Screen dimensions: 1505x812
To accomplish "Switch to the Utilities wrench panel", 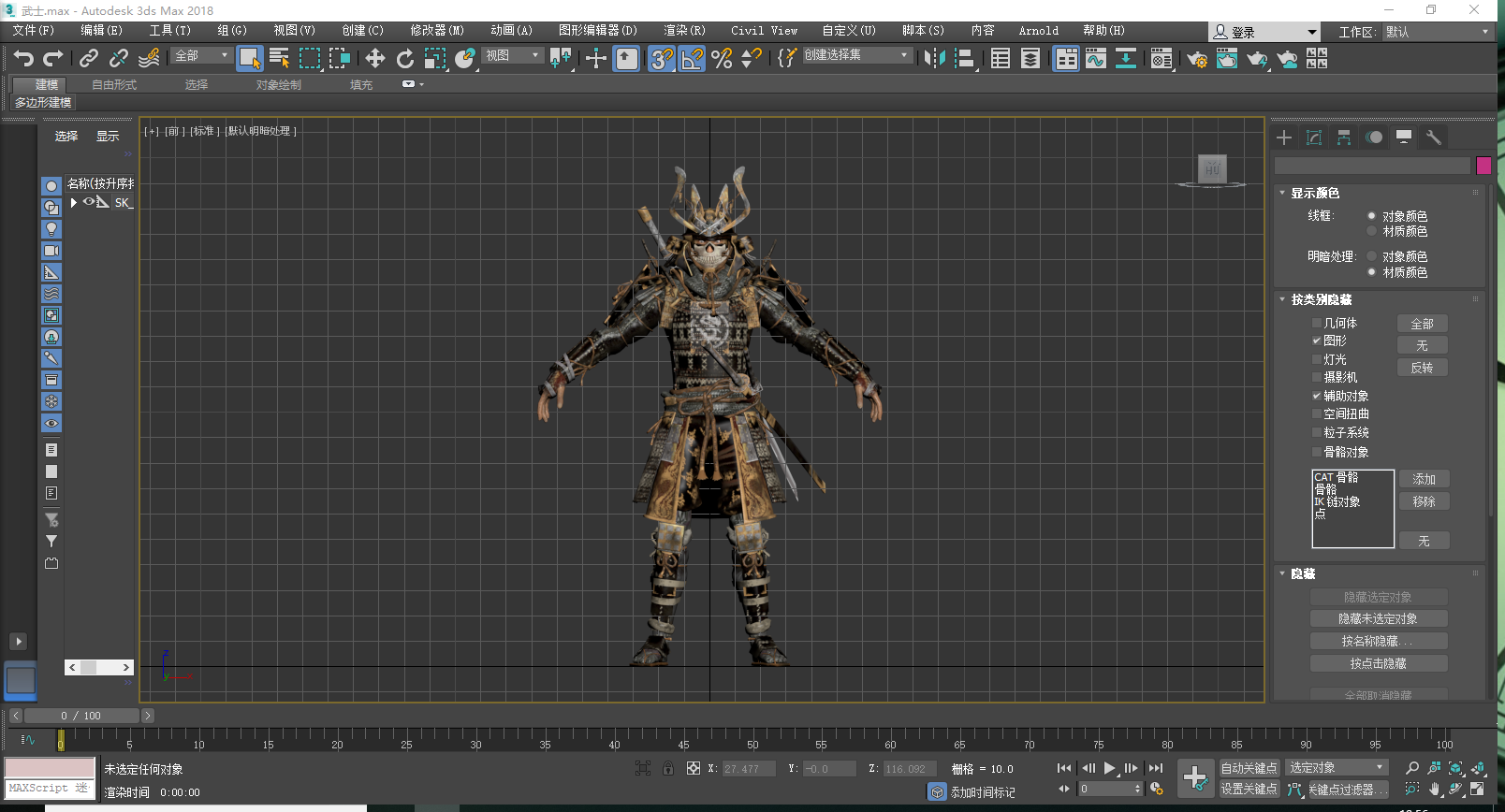I will pyautogui.click(x=1433, y=138).
